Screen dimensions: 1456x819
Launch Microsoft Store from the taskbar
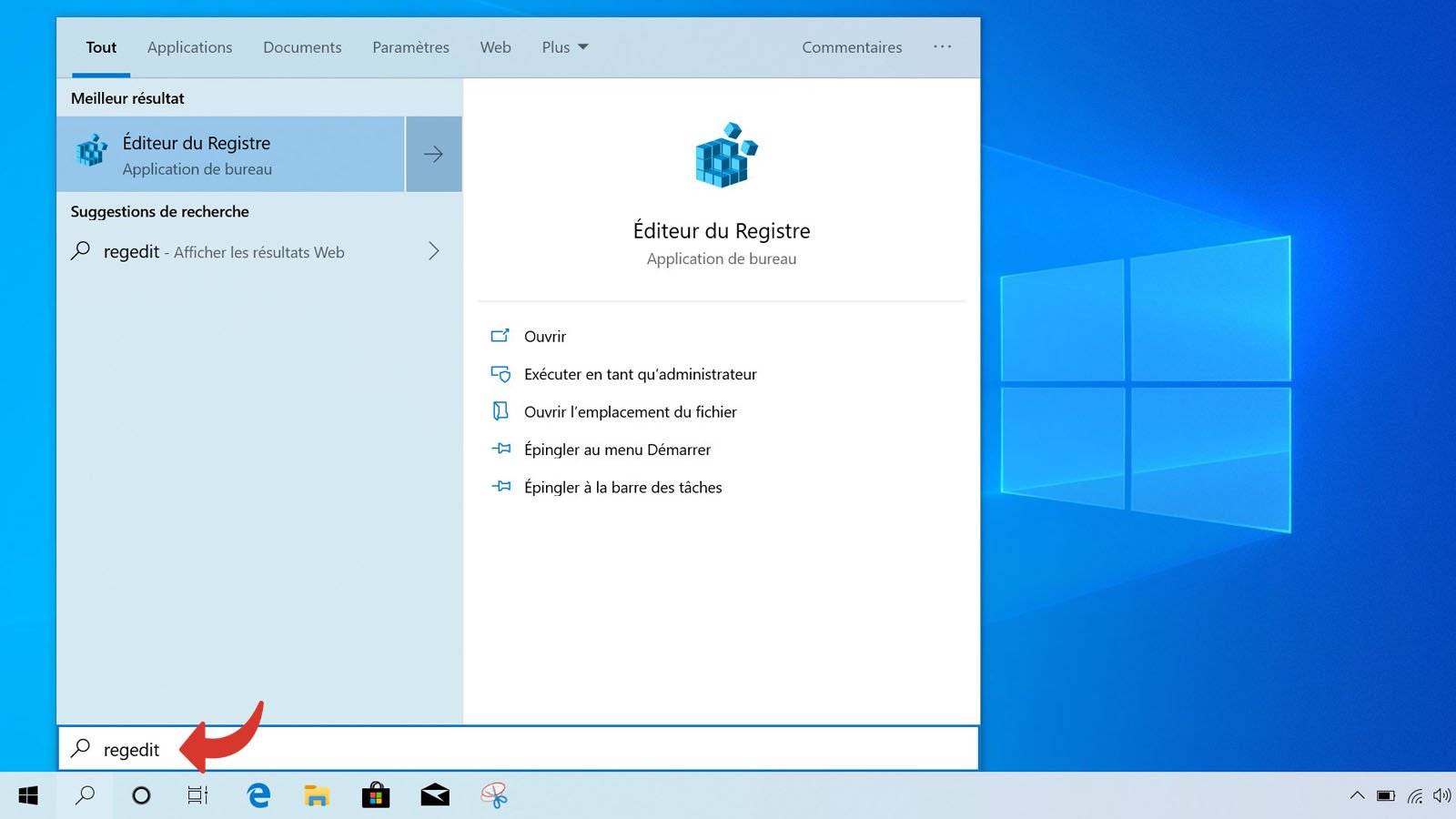pyautogui.click(x=376, y=795)
